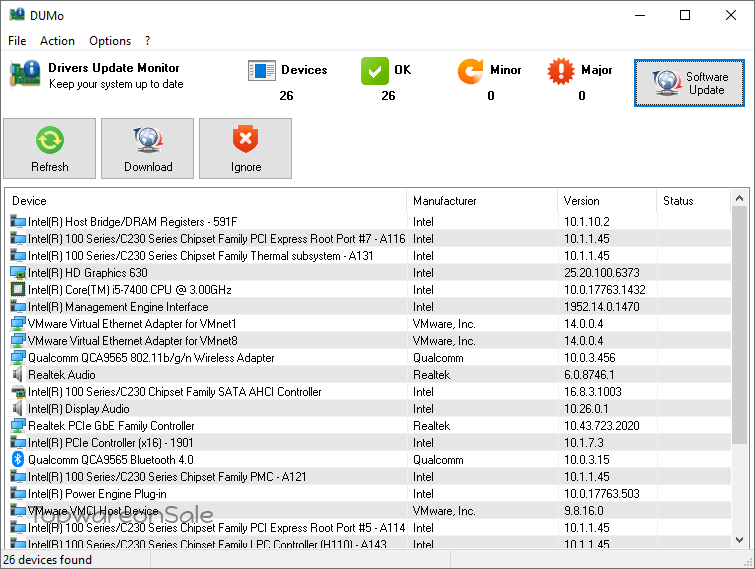Image resolution: width=755 pixels, height=569 pixels.
Task: Maximize the DUMo window
Action: (x=685, y=15)
